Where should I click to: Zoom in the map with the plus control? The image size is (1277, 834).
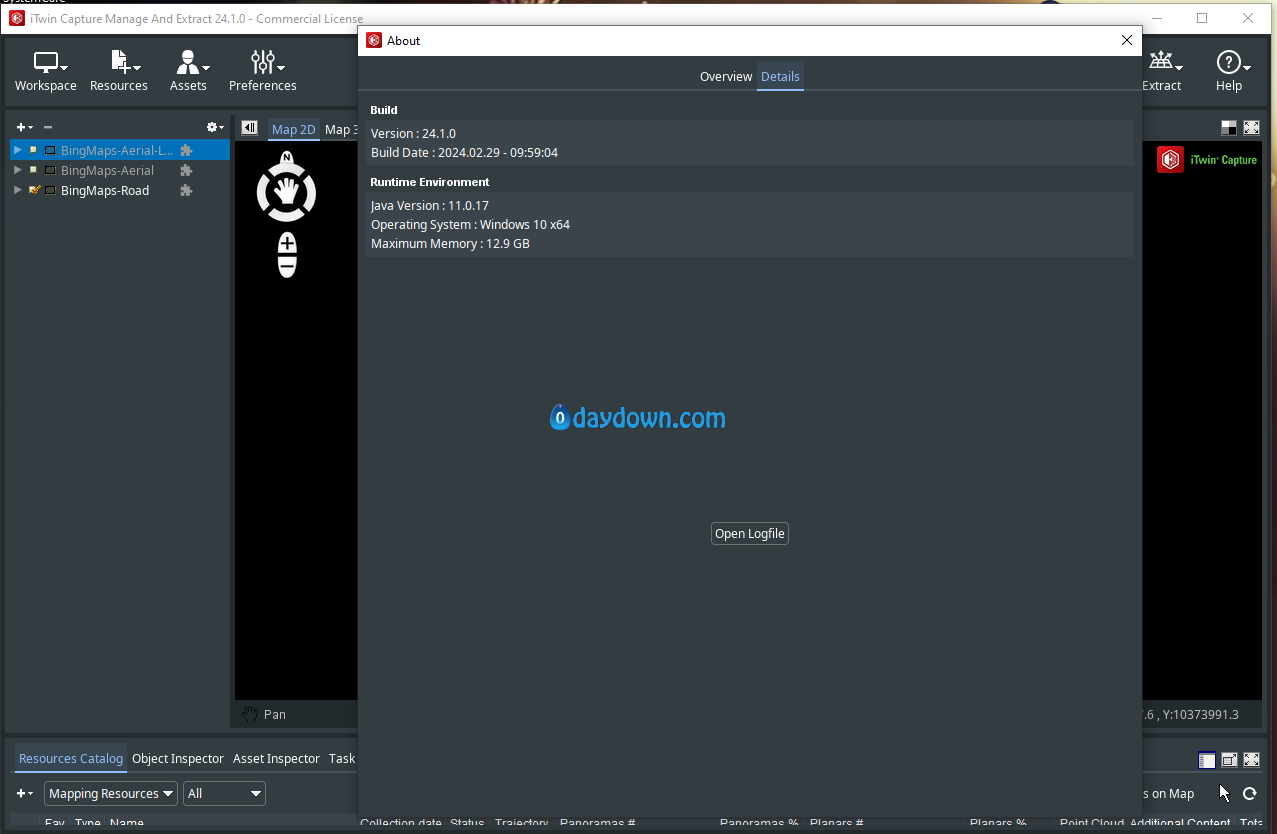(x=287, y=244)
